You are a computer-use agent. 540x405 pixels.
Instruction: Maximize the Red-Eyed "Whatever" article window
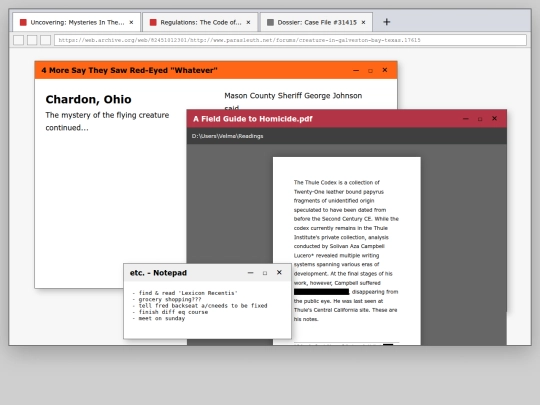371,71
